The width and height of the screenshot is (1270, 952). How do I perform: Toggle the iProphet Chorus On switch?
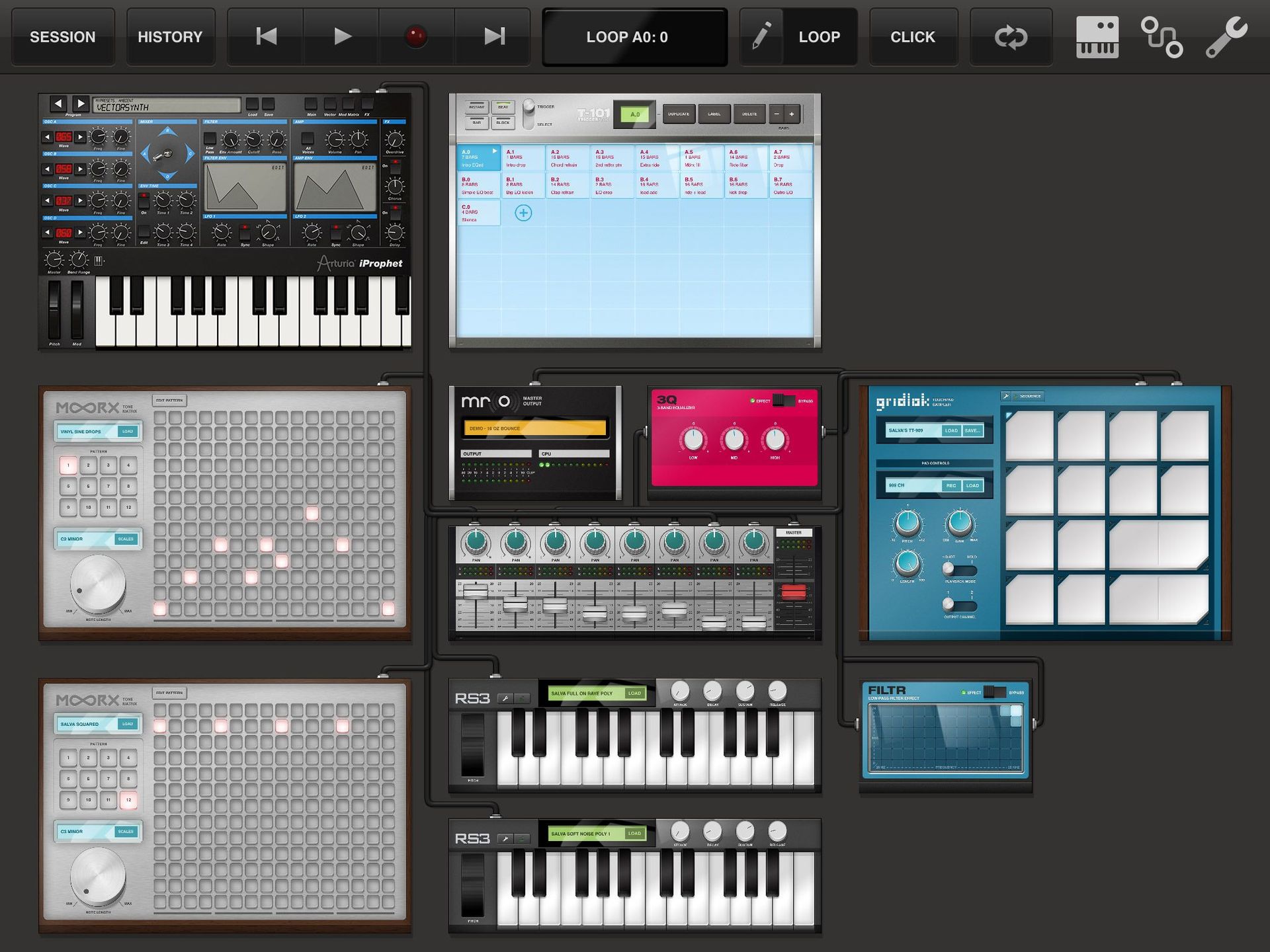[x=395, y=167]
